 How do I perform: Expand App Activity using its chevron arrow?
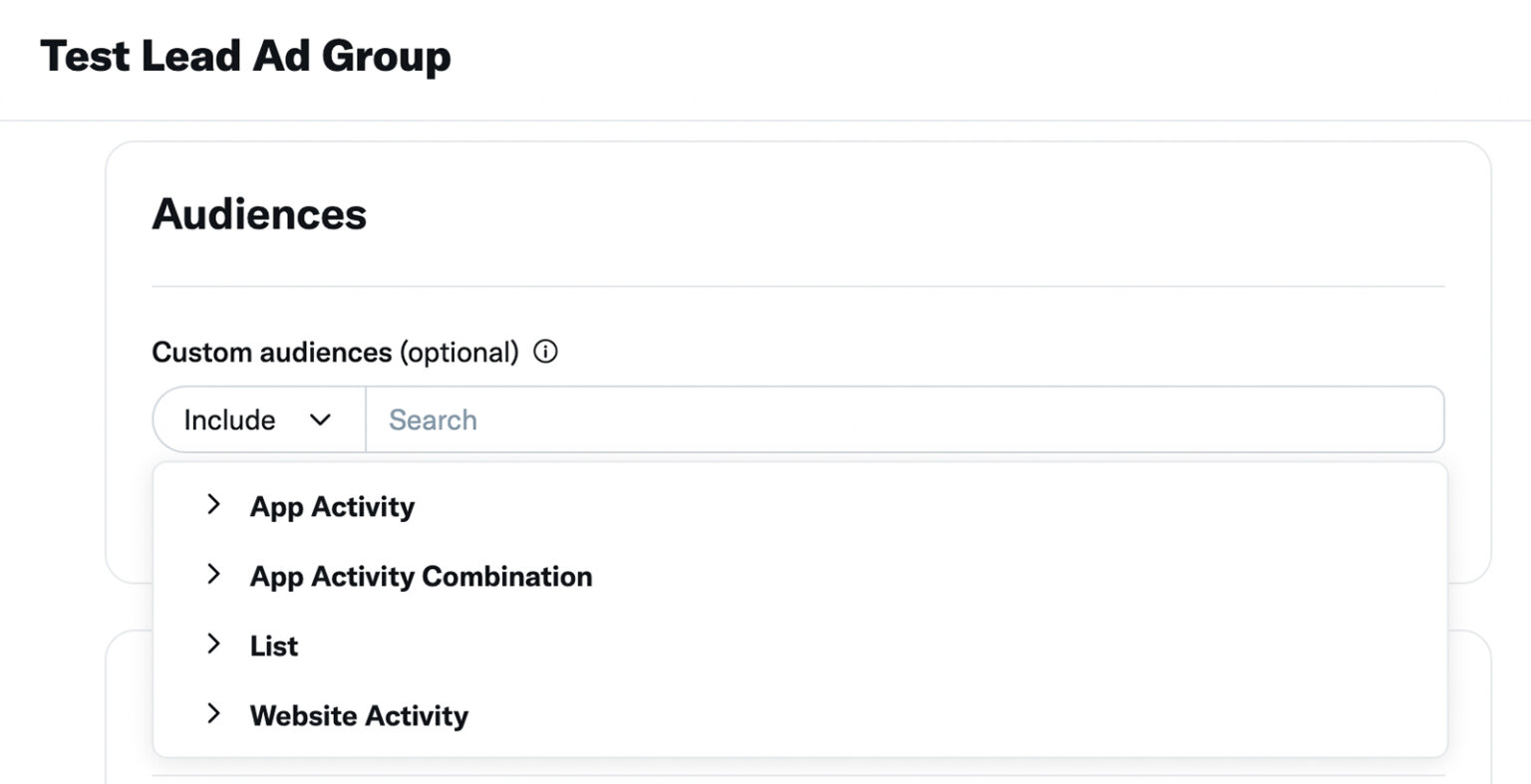212,505
